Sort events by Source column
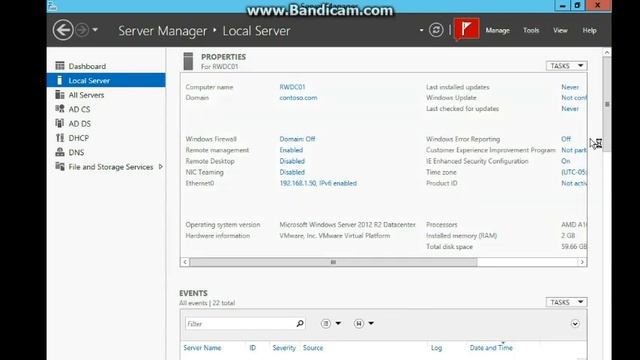 [313, 348]
